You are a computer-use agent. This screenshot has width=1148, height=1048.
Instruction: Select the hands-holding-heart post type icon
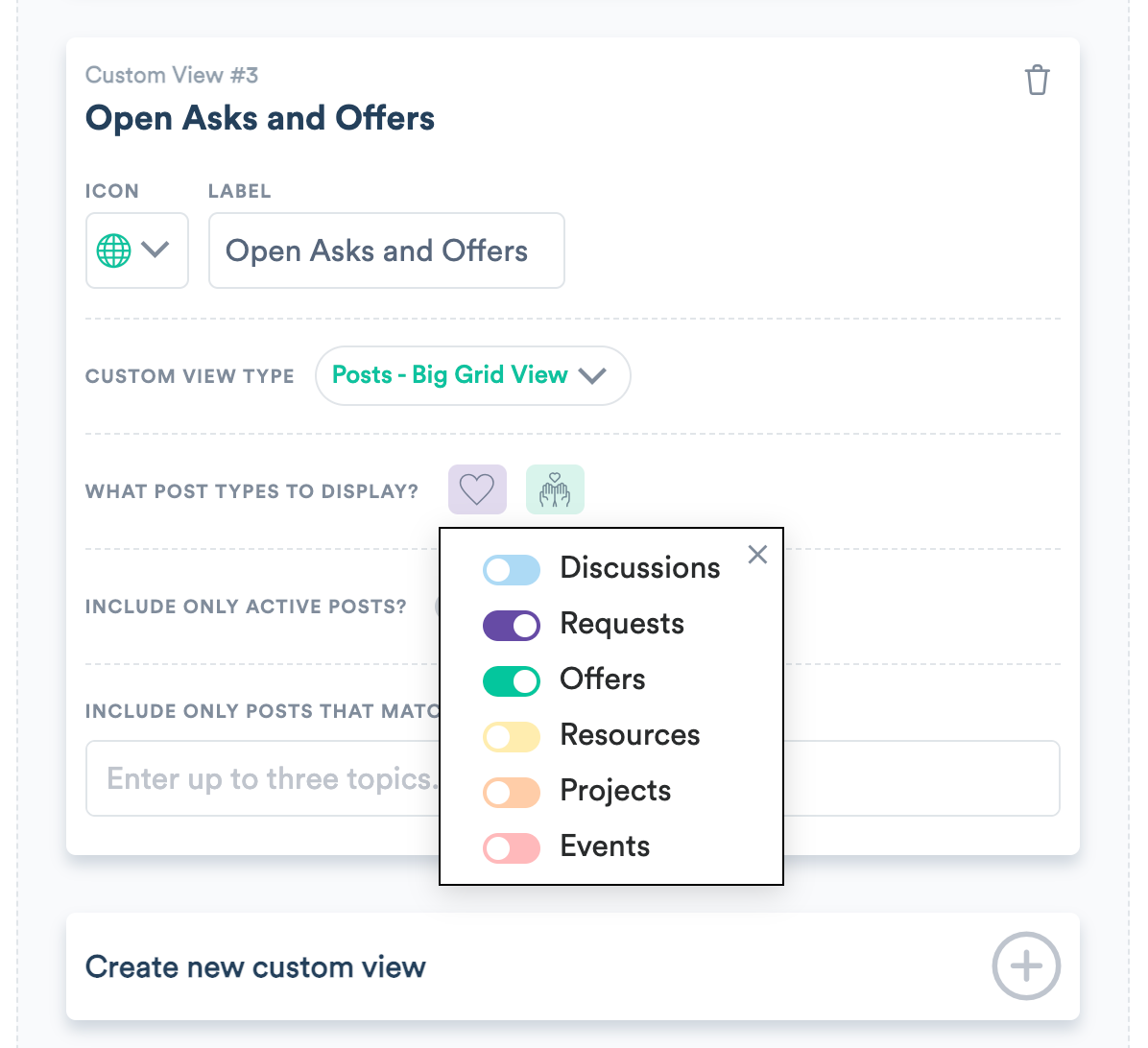click(x=555, y=488)
